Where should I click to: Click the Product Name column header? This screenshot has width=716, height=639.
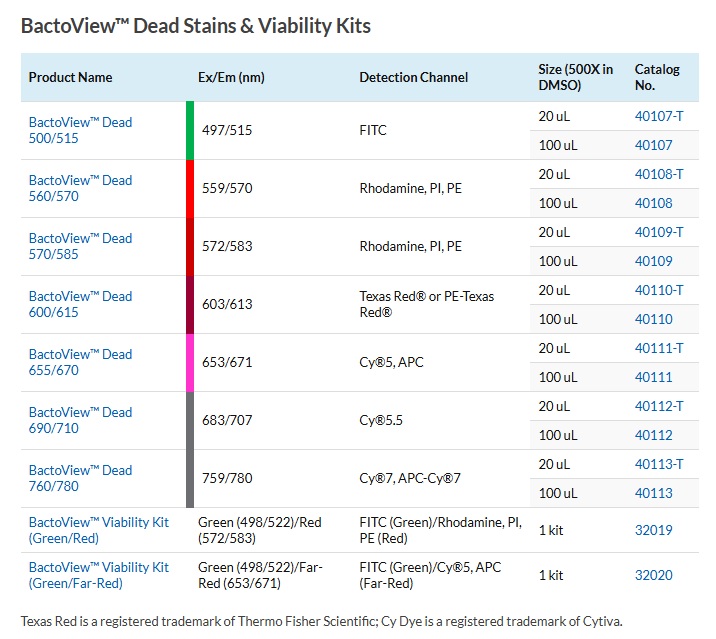coord(70,77)
